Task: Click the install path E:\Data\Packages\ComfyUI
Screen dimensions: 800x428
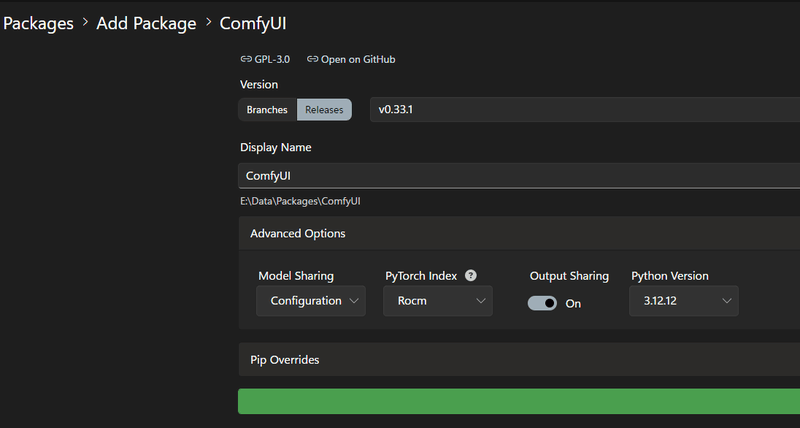Action: pos(301,201)
